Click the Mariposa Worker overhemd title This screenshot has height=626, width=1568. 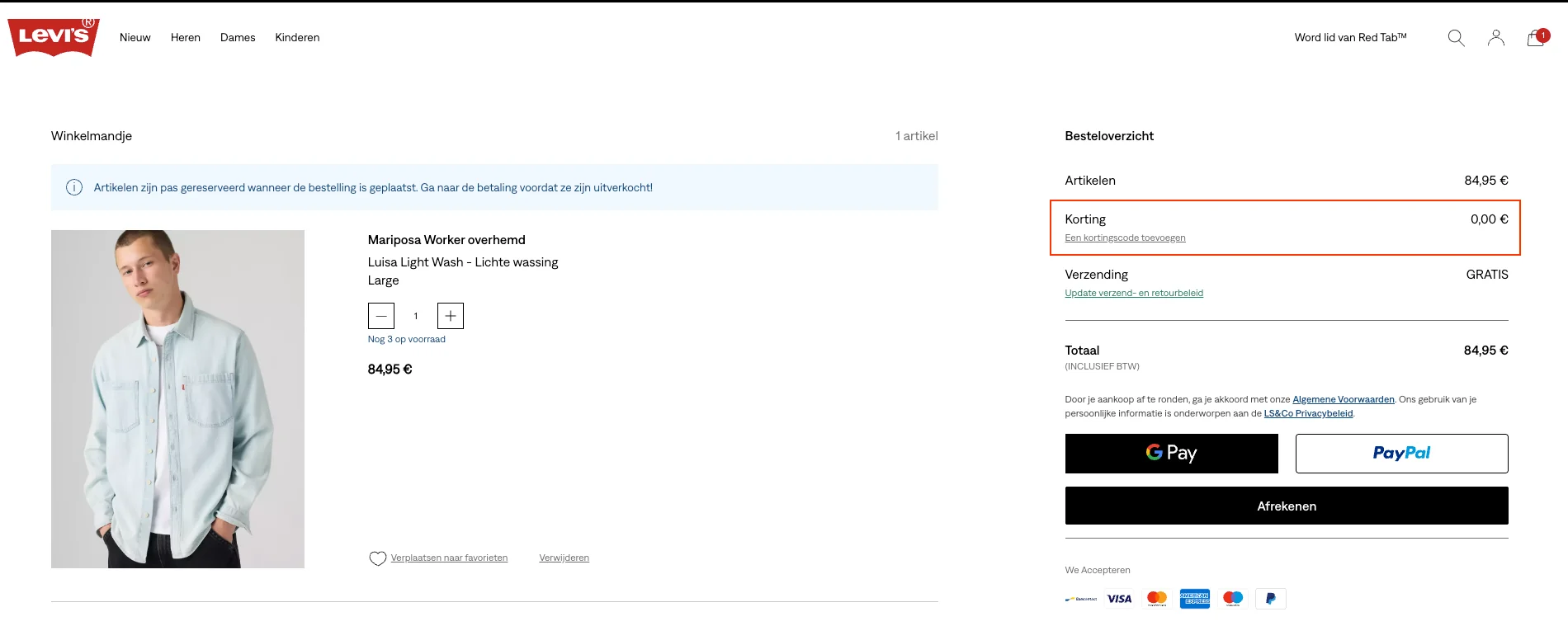(446, 240)
